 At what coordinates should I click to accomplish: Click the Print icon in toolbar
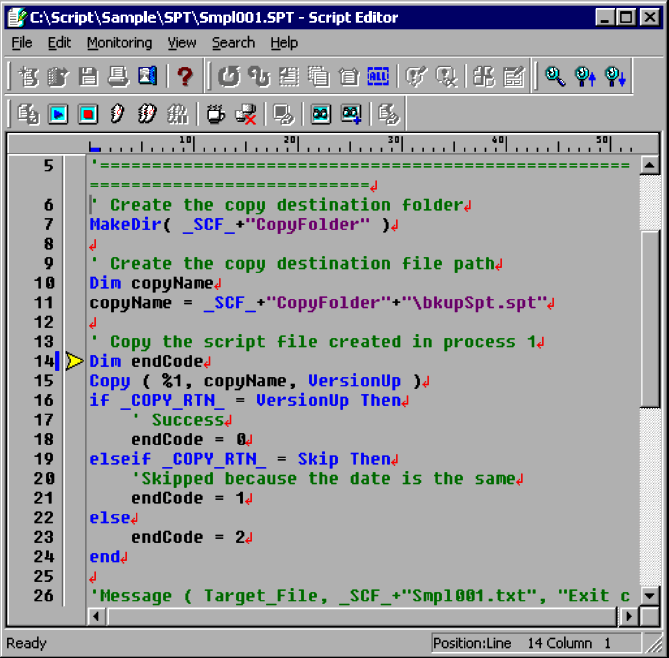click(x=118, y=76)
